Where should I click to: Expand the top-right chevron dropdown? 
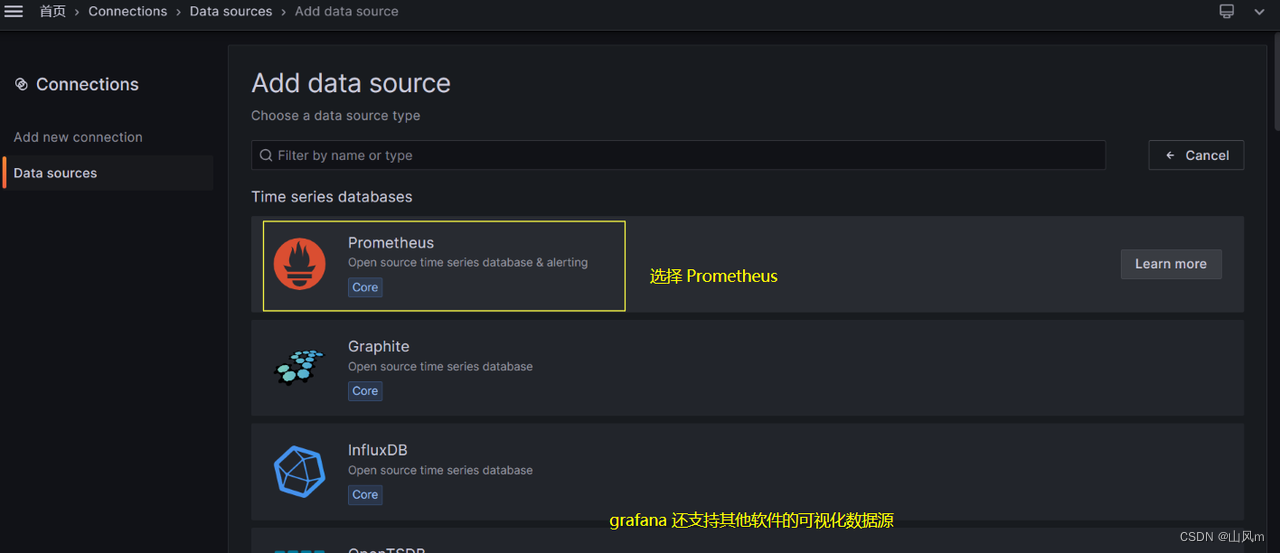pos(1259,11)
